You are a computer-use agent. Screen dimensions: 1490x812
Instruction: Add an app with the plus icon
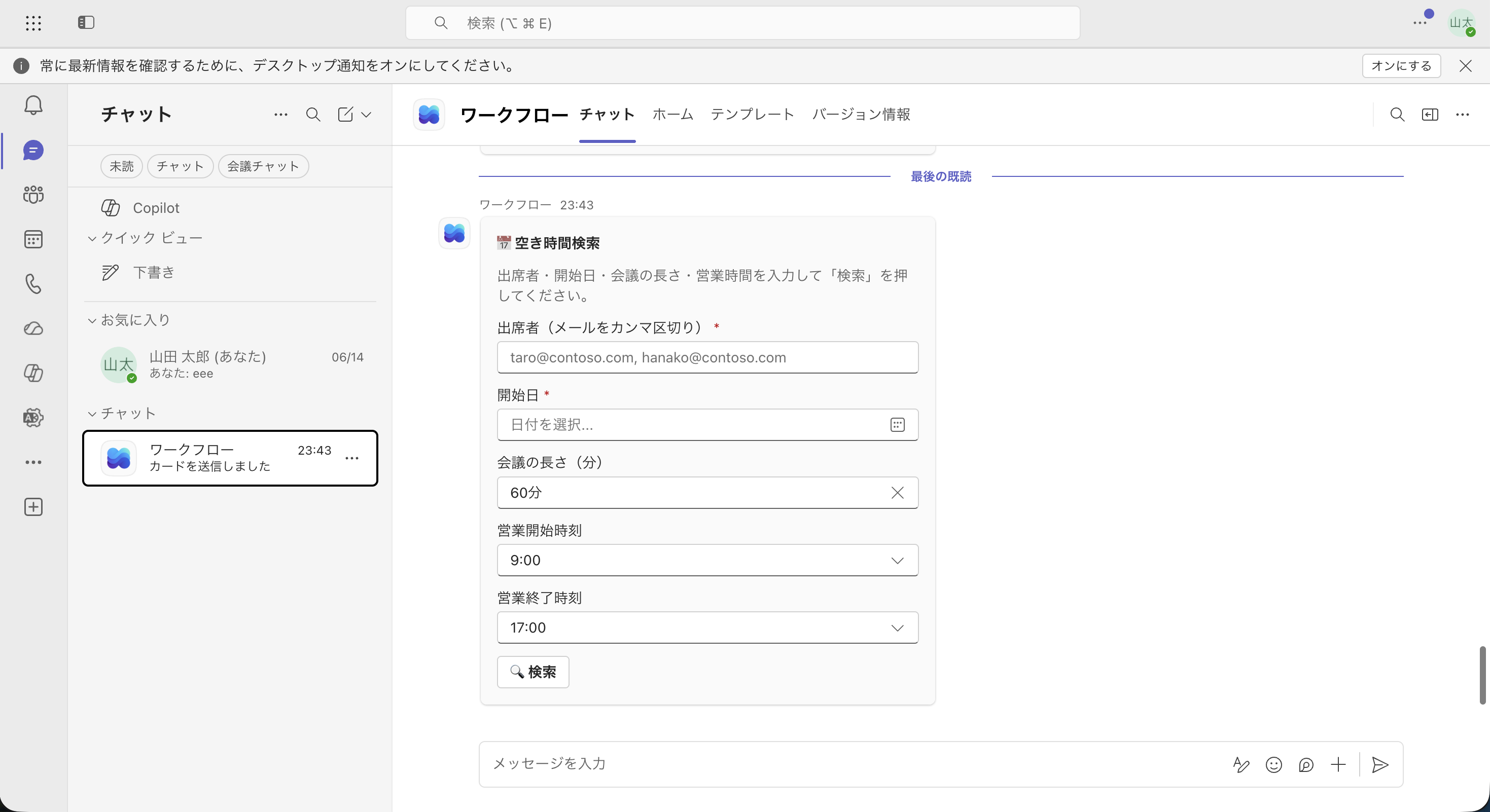(33, 507)
